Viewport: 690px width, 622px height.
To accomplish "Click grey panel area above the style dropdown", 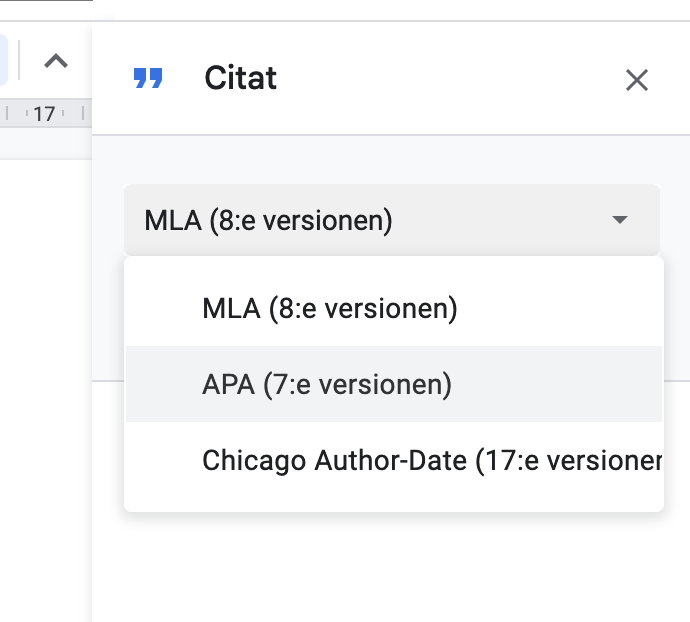I will [x=391, y=159].
